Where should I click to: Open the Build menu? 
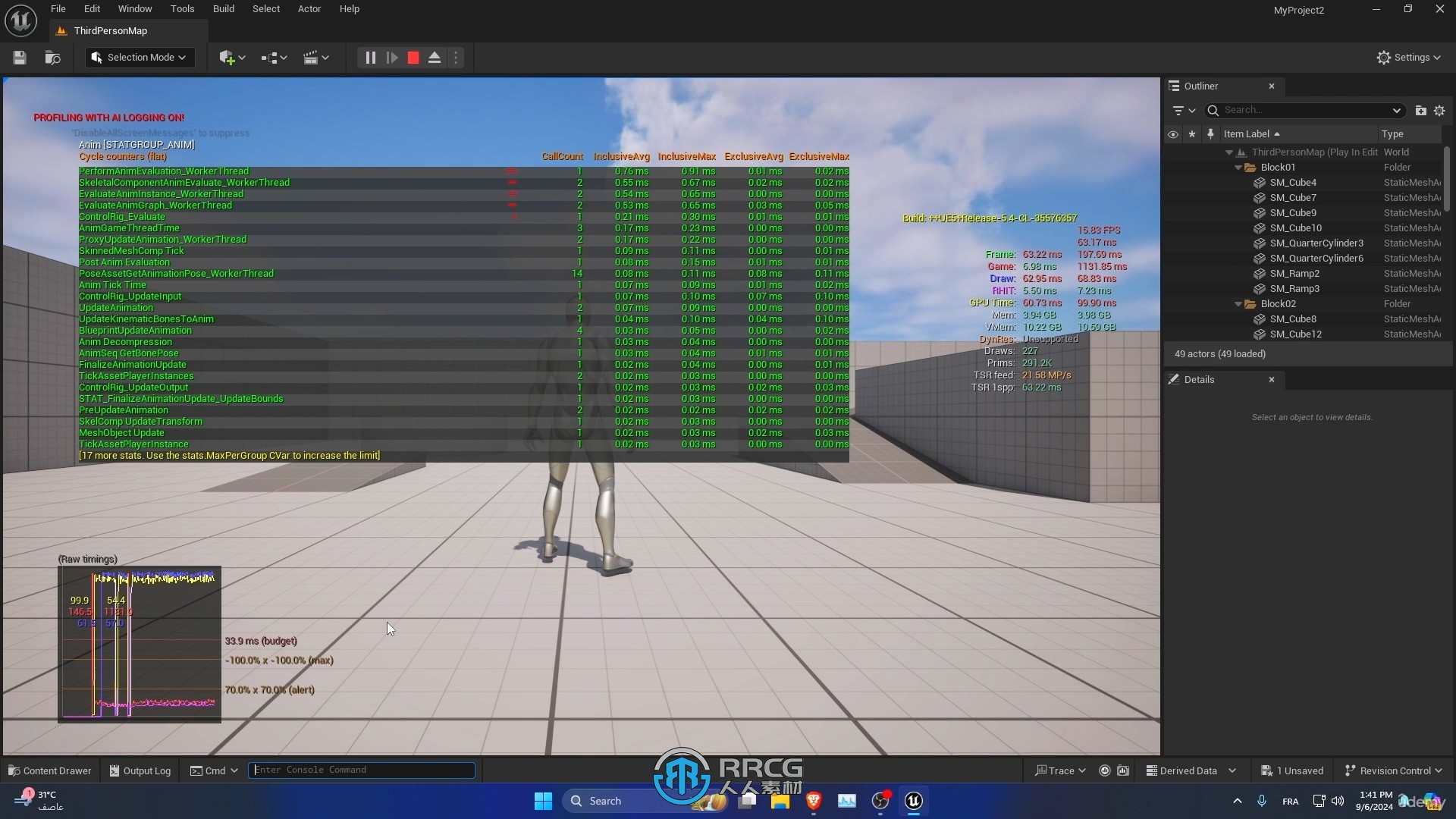coord(222,9)
